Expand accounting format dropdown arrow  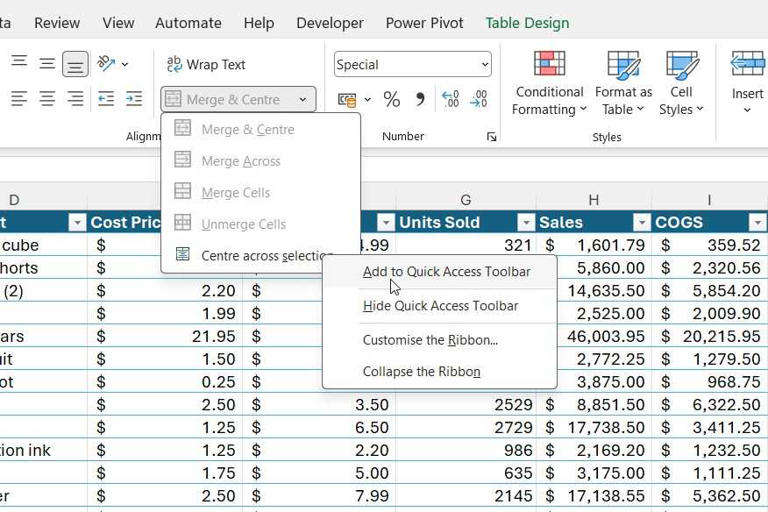368,100
